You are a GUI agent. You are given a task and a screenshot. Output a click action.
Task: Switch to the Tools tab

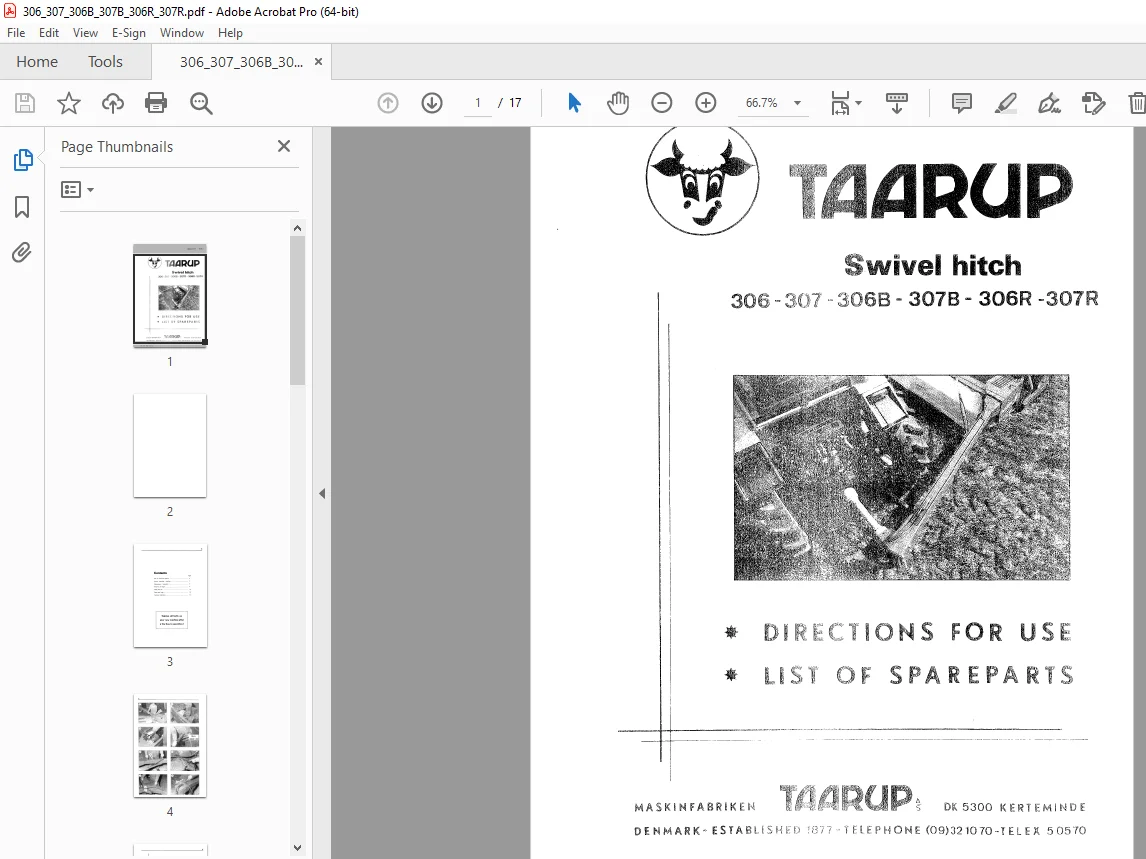click(x=105, y=61)
